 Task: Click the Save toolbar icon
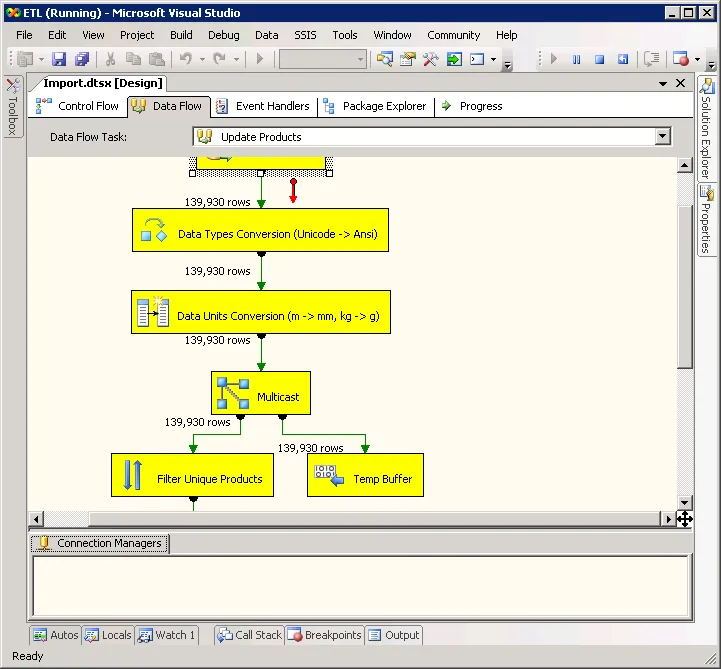pyautogui.click(x=59, y=60)
